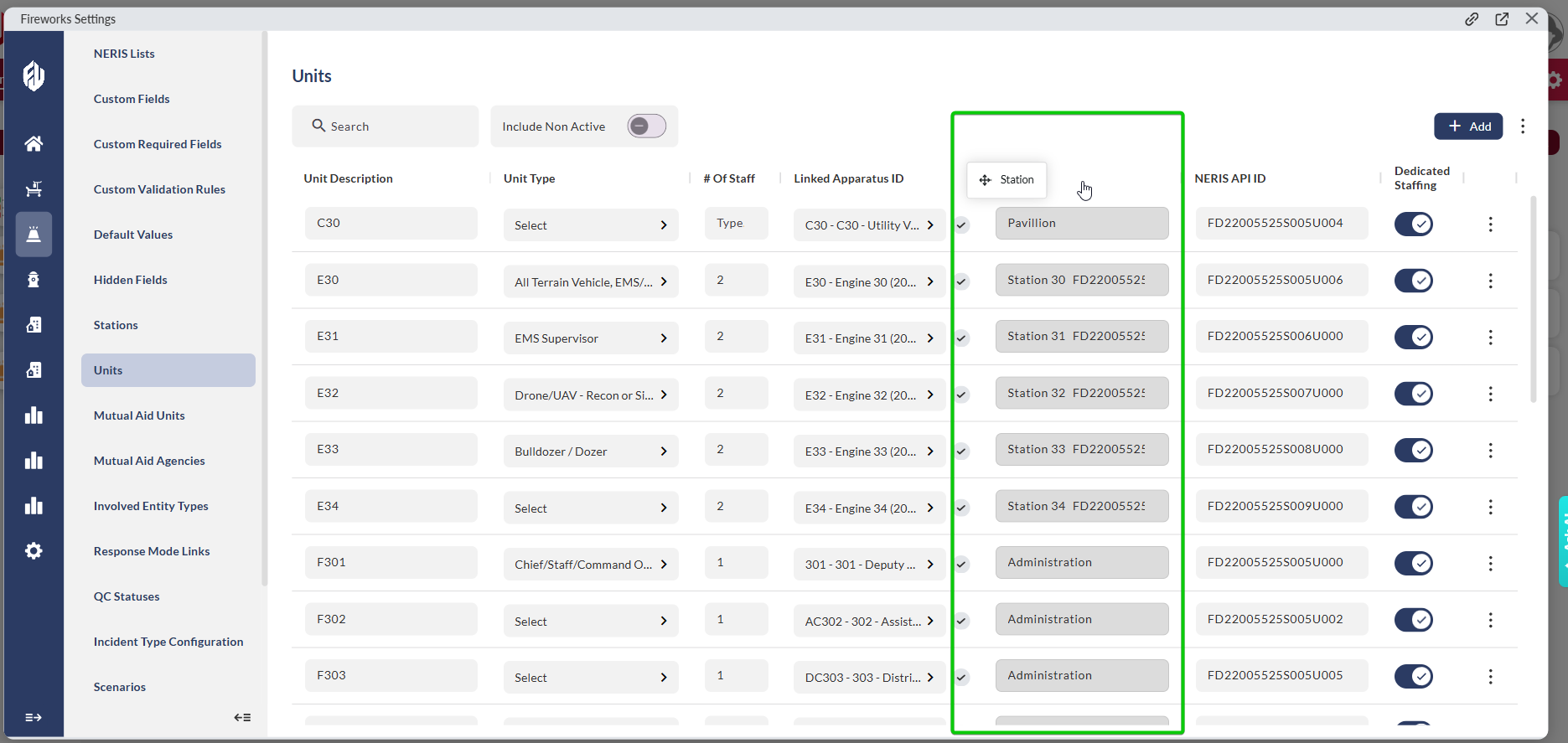Go to Mutual Aid Units section
Screen dimensions: 1568x743
pos(139,415)
